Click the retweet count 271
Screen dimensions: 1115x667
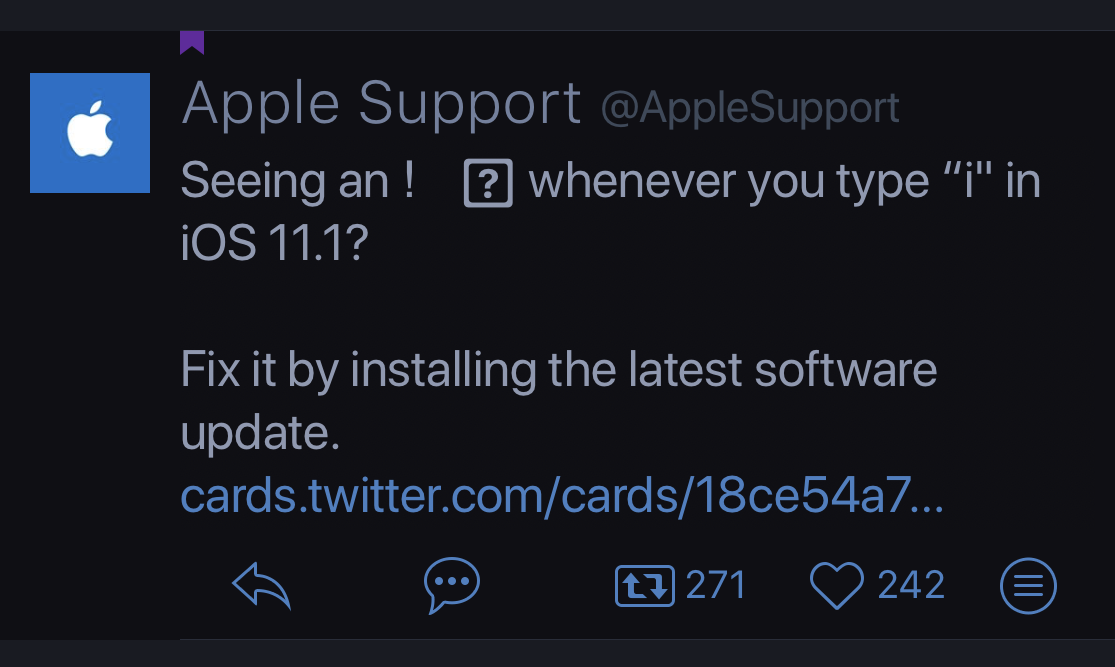716,585
